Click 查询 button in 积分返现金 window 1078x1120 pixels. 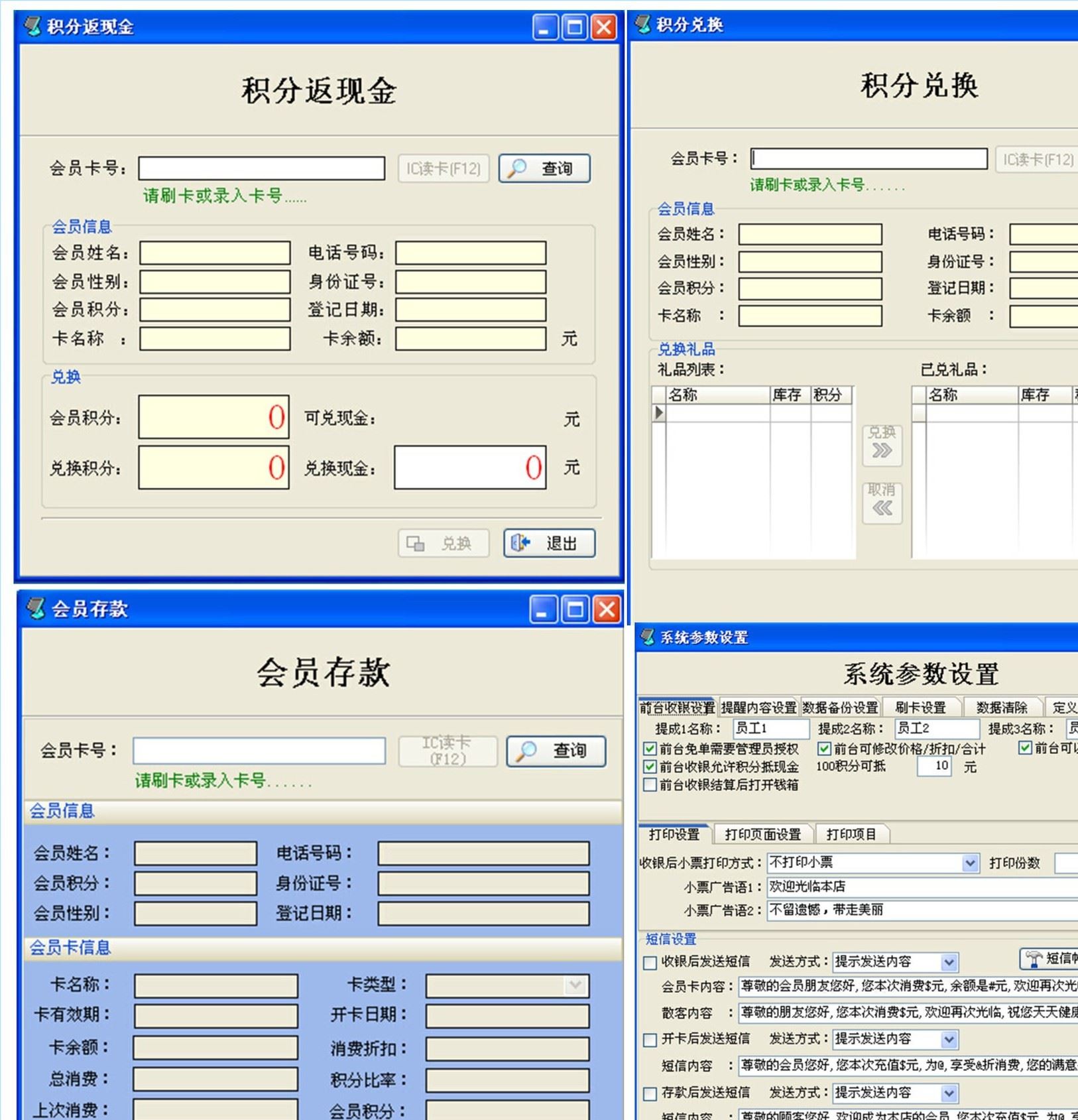coord(544,168)
